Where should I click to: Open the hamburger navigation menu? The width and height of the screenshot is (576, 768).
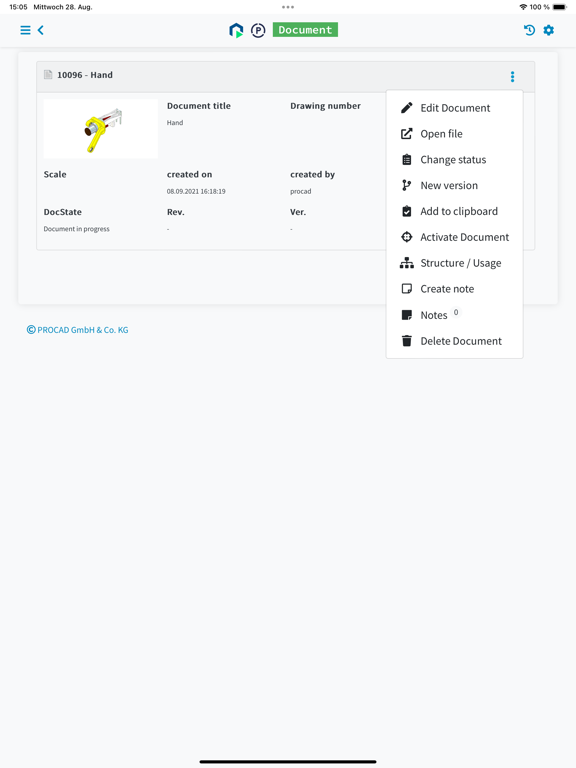click(x=25, y=30)
